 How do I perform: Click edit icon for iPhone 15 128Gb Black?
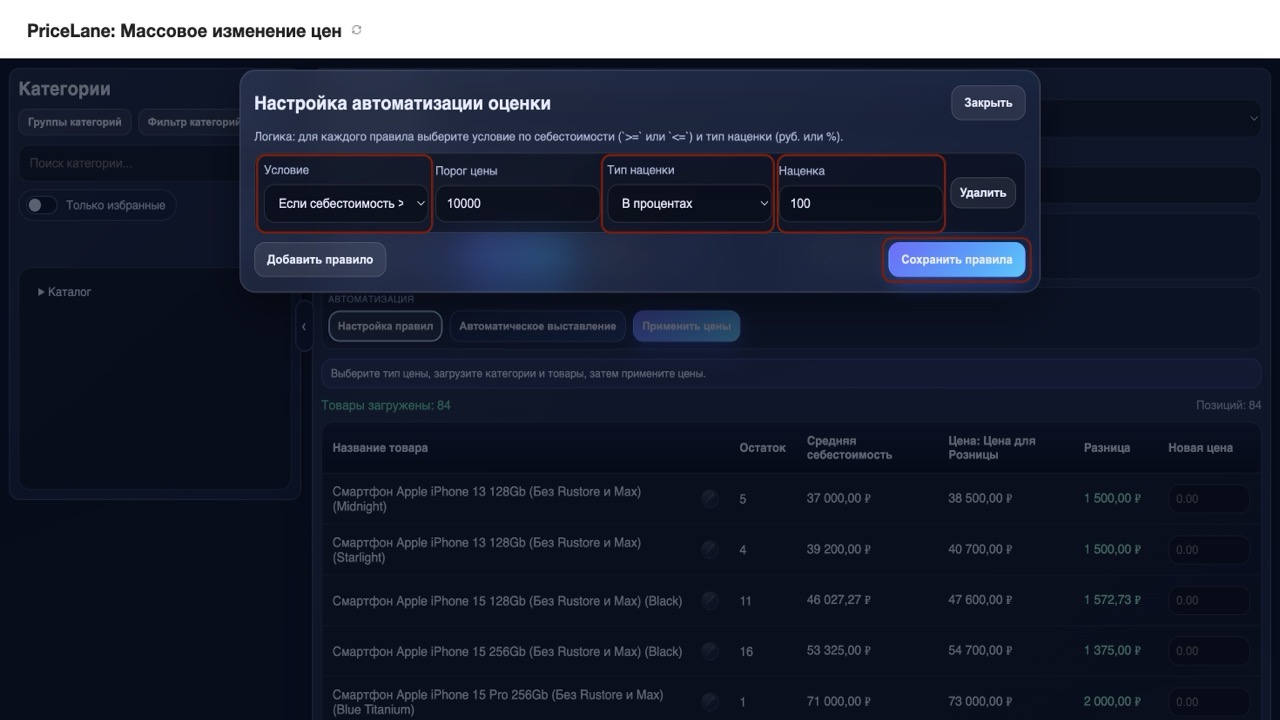click(710, 601)
